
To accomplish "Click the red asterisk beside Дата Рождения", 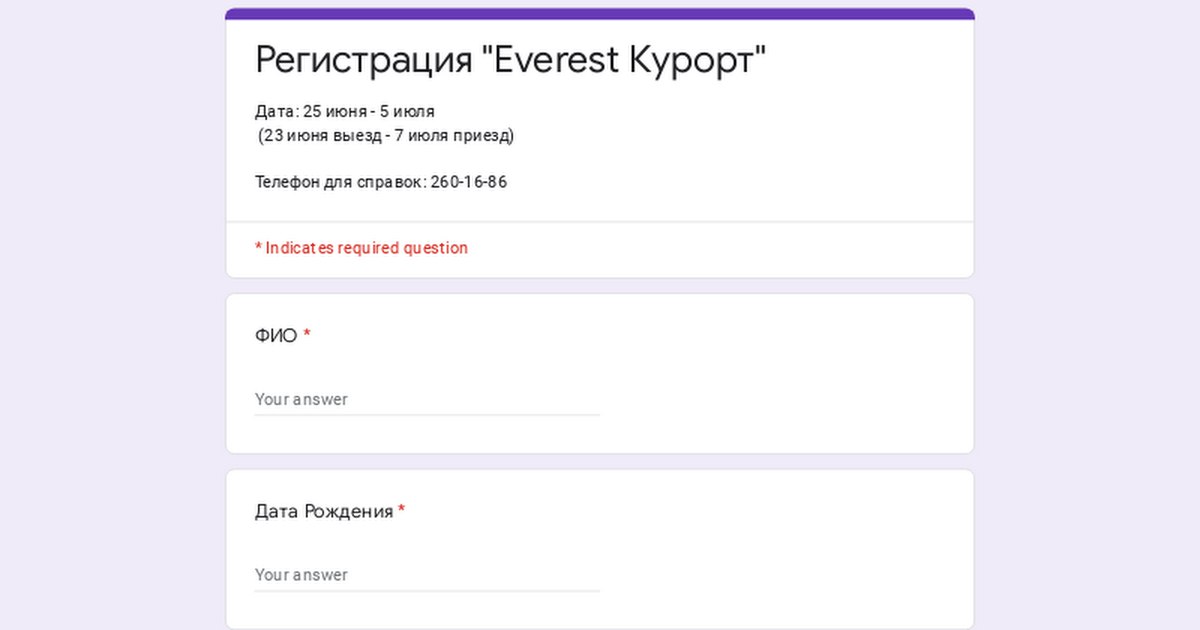I will click(402, 510).
